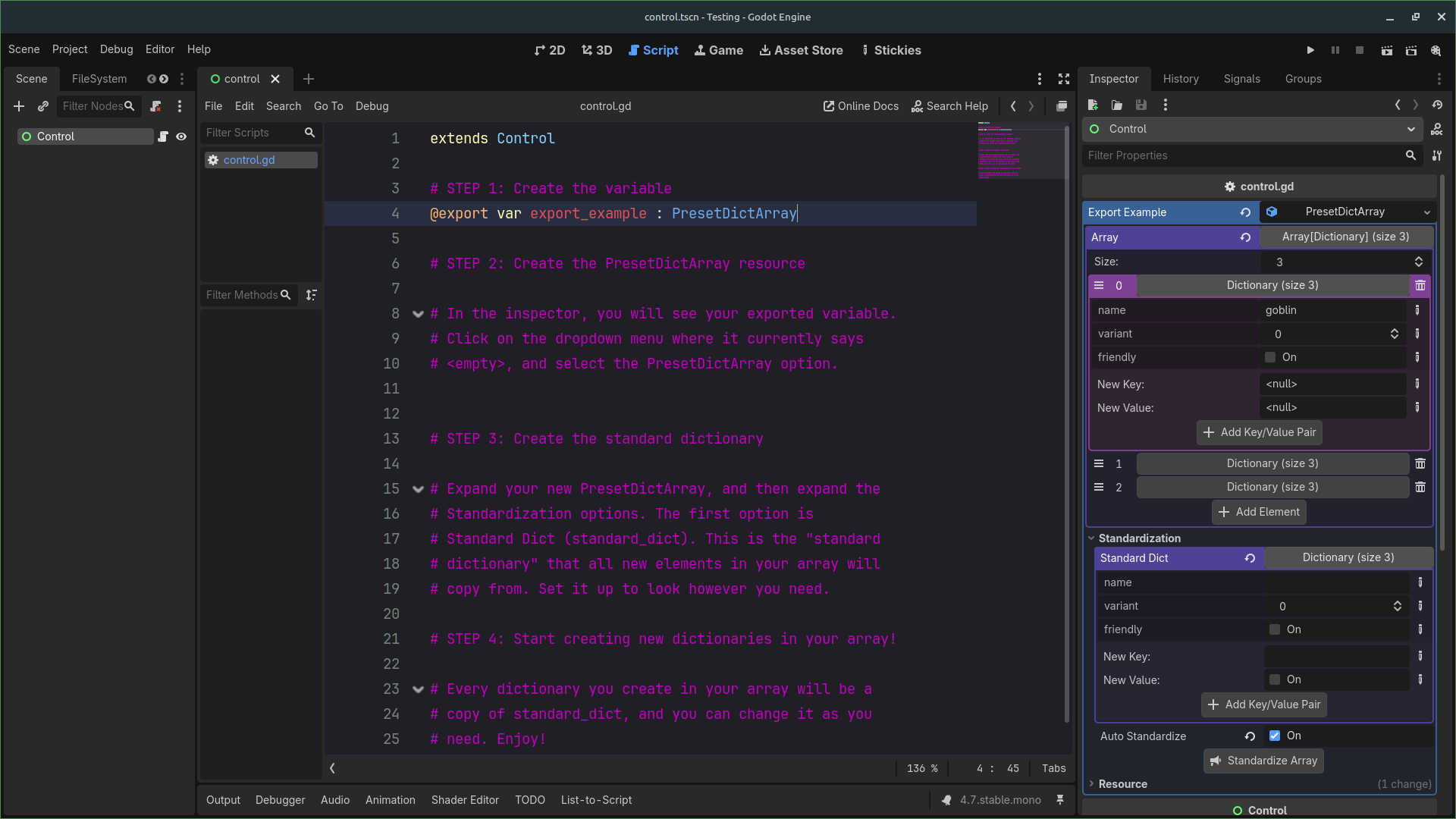Toggle alphabetical sorting of methods list
The width and height of the screenshot is (1456, 819).
pyautogui.click(x=311, y=295)
